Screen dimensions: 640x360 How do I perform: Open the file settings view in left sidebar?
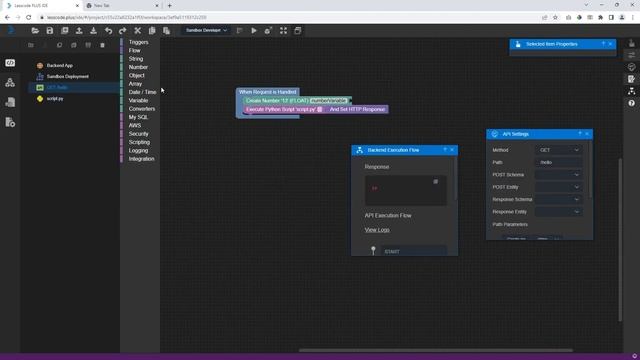(10, 122)
